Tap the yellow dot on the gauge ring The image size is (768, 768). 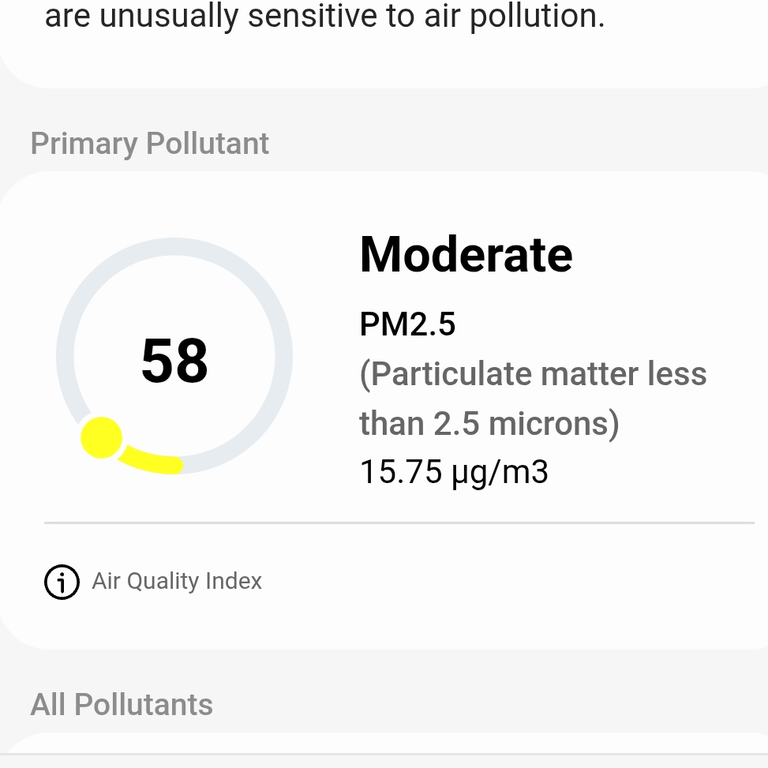[x=101, y=438]
